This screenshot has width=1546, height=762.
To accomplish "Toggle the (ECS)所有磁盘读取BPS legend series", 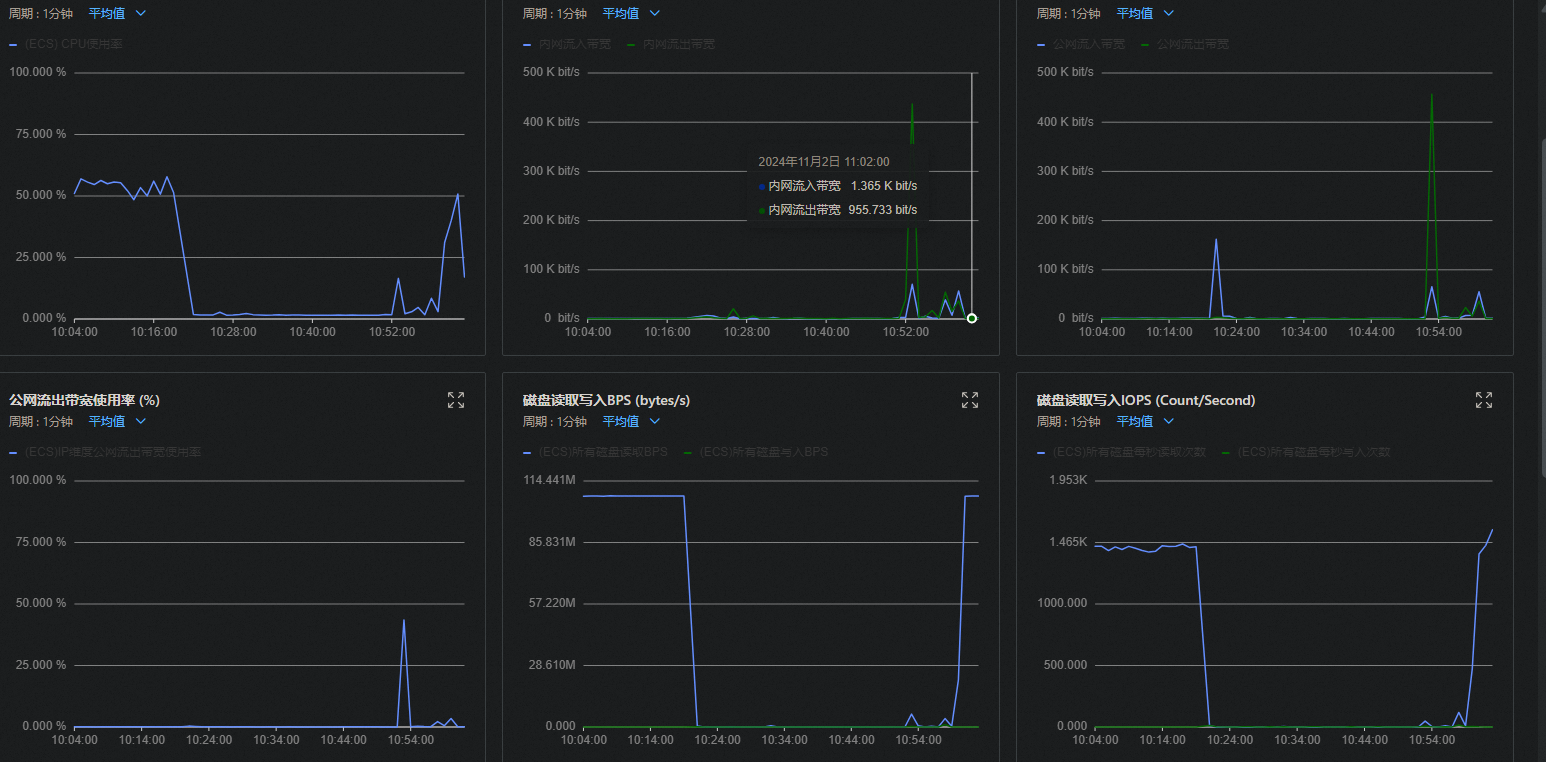I will click(x=595, y=452).
